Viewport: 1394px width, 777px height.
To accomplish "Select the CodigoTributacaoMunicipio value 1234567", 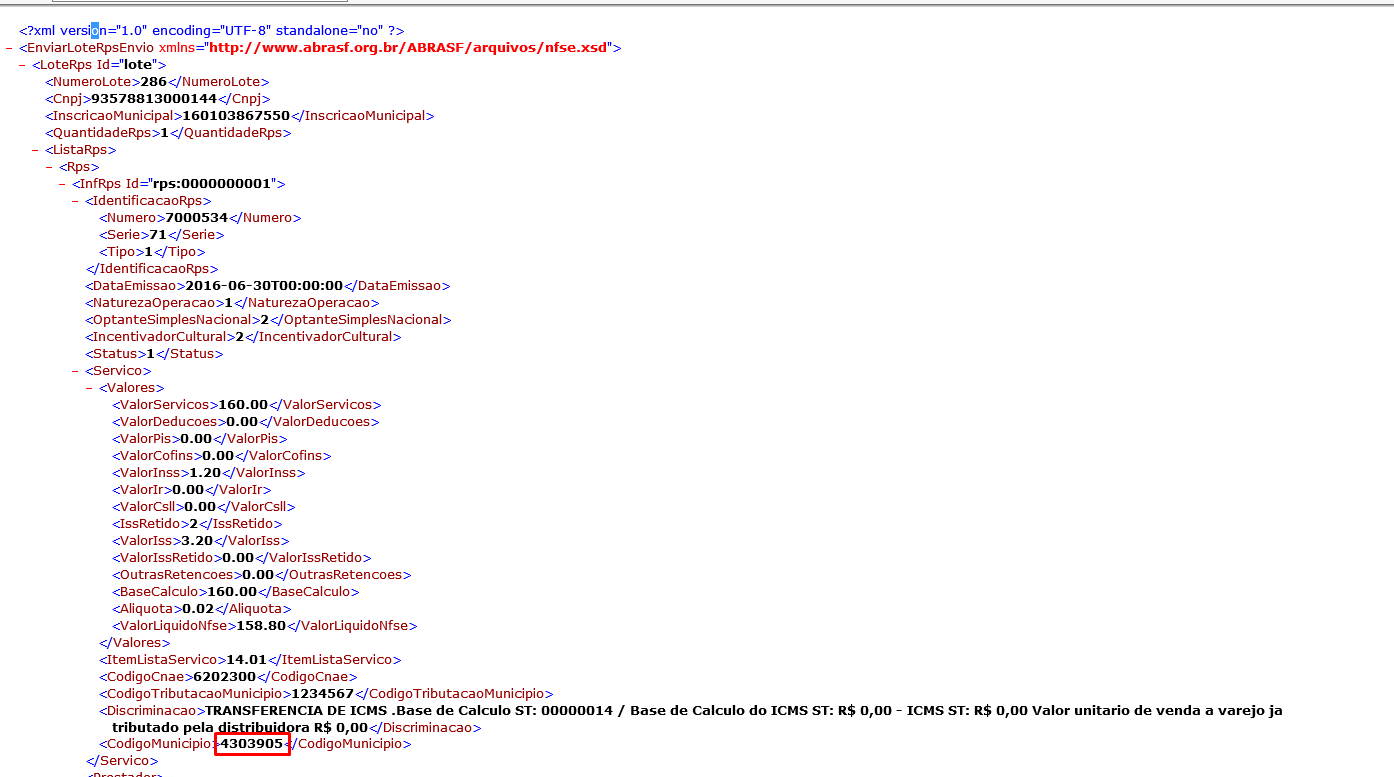I will (323, 694).
